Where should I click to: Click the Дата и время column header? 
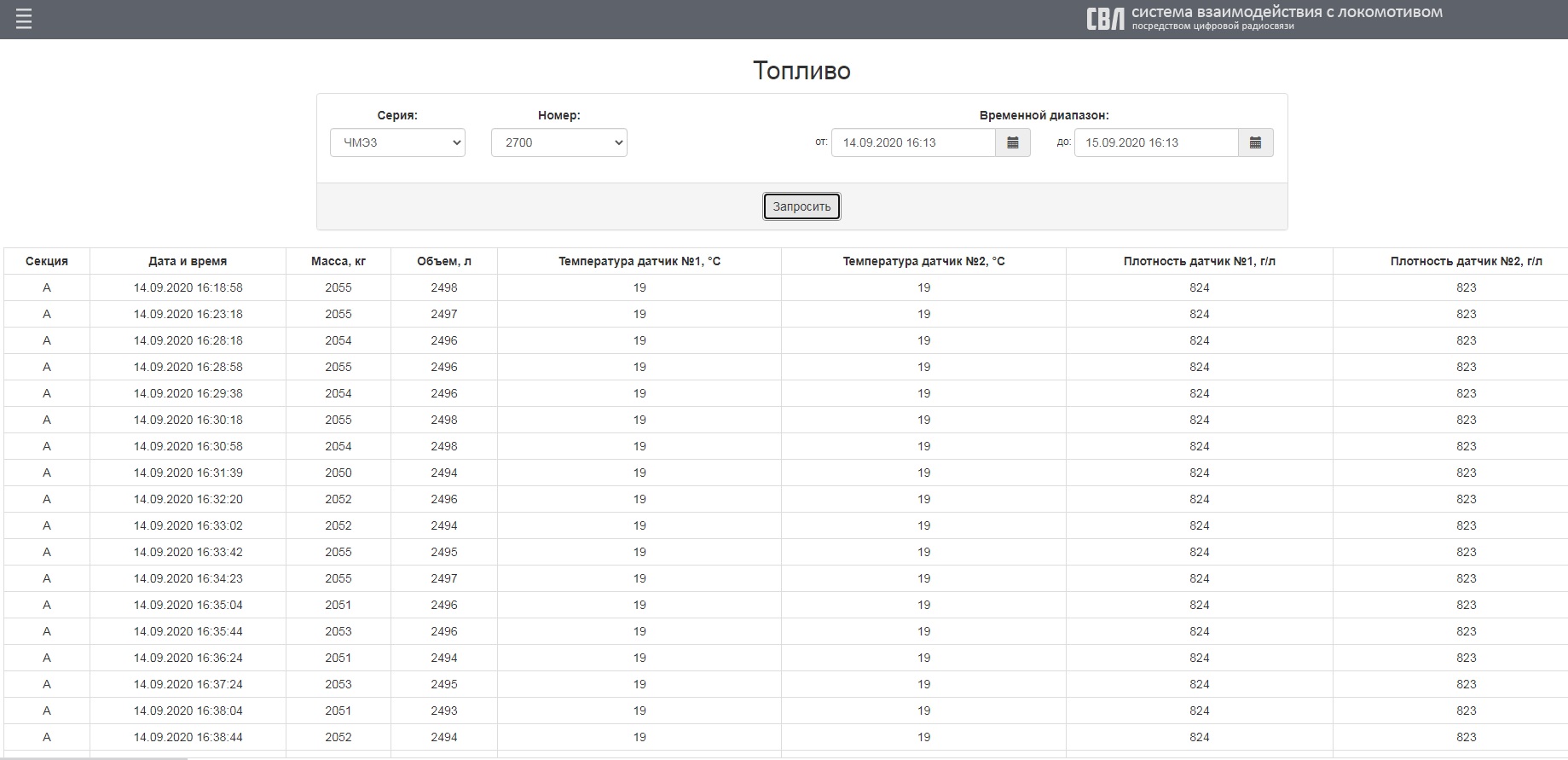pyautogui.click(x=188, y=261)
